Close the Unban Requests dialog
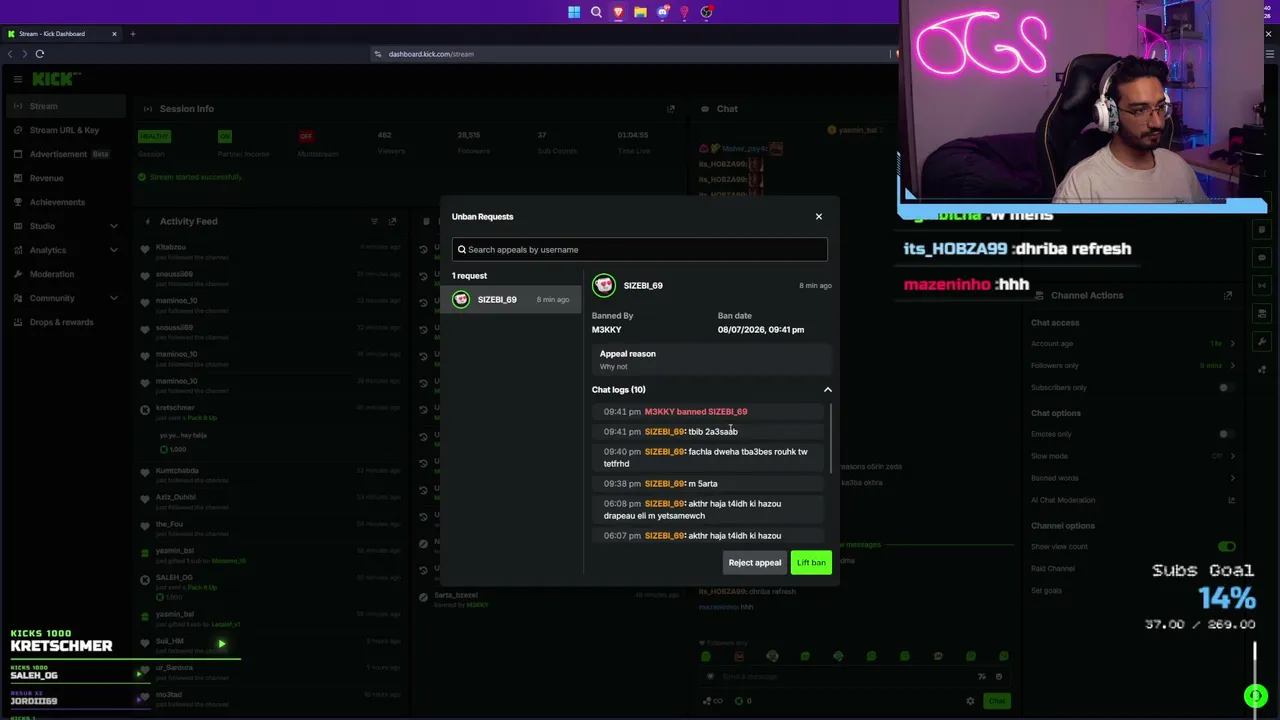The width and height of the screenshot is (1280, 720). 818,216
